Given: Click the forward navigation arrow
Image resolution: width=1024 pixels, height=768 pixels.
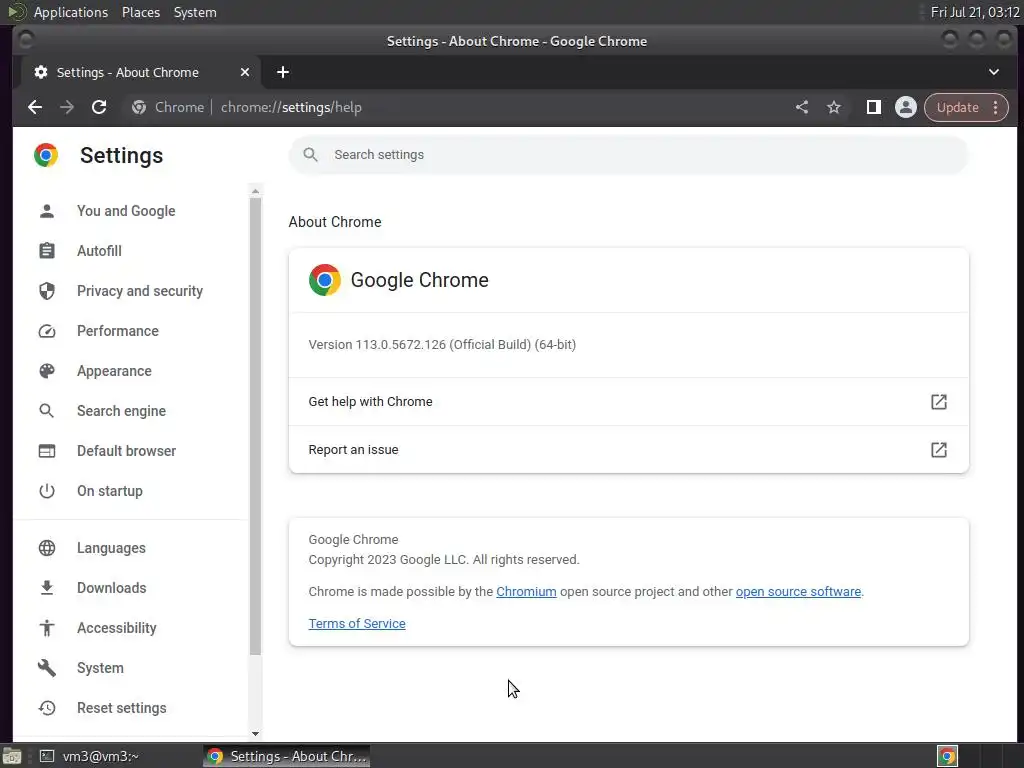Looking at the screenshot, I should tap(67, 107).
